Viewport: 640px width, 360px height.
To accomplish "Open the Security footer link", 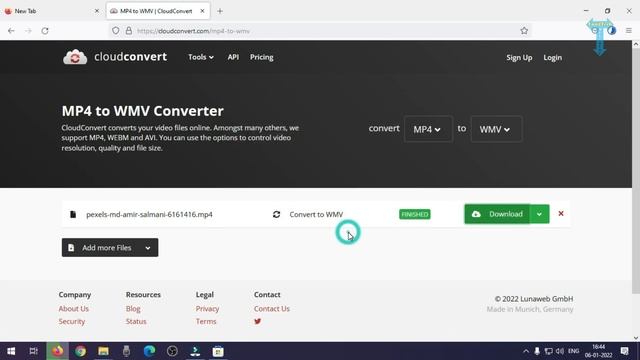I will click(72, 321).
